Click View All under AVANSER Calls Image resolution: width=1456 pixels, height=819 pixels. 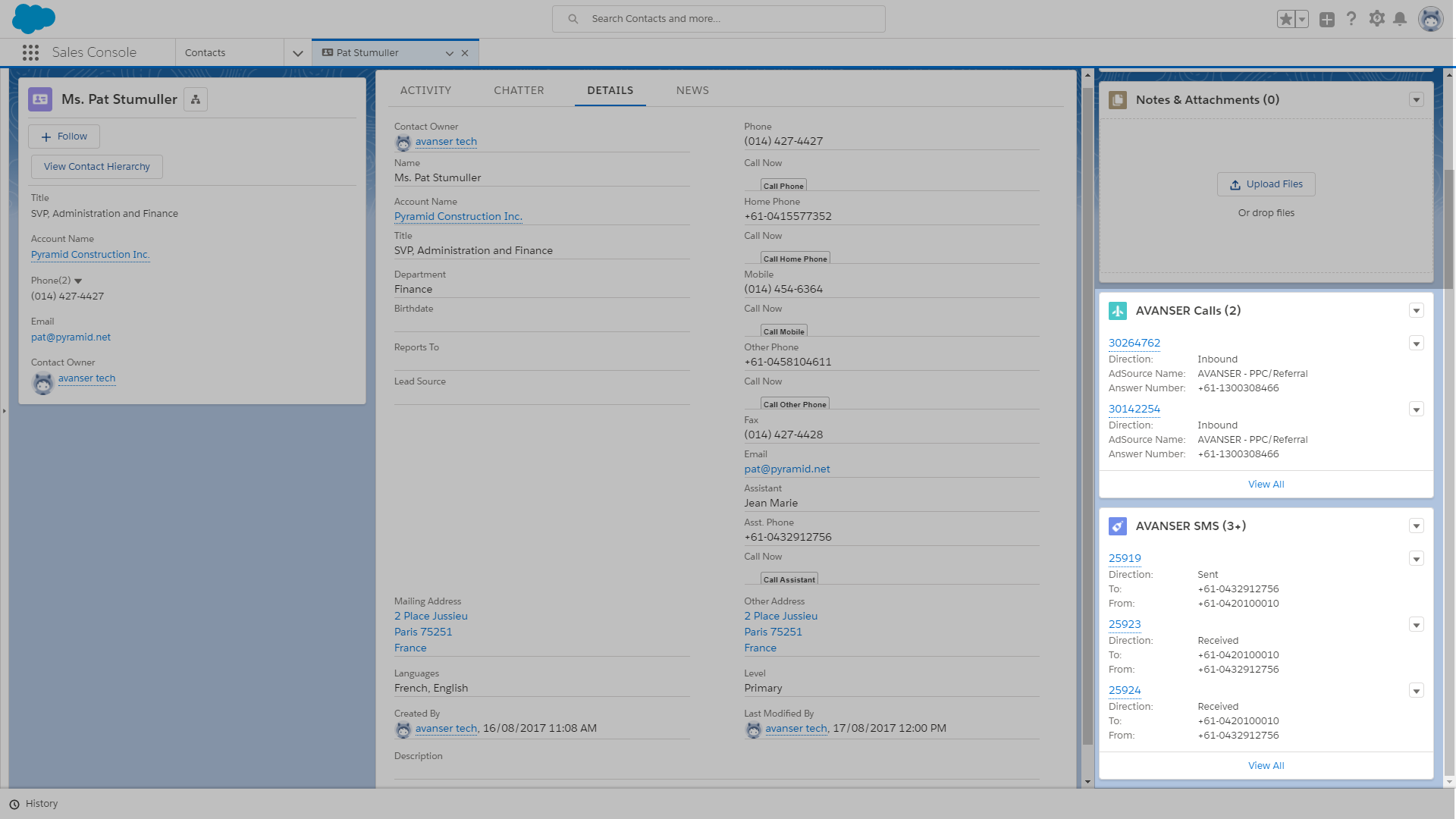1265,483
